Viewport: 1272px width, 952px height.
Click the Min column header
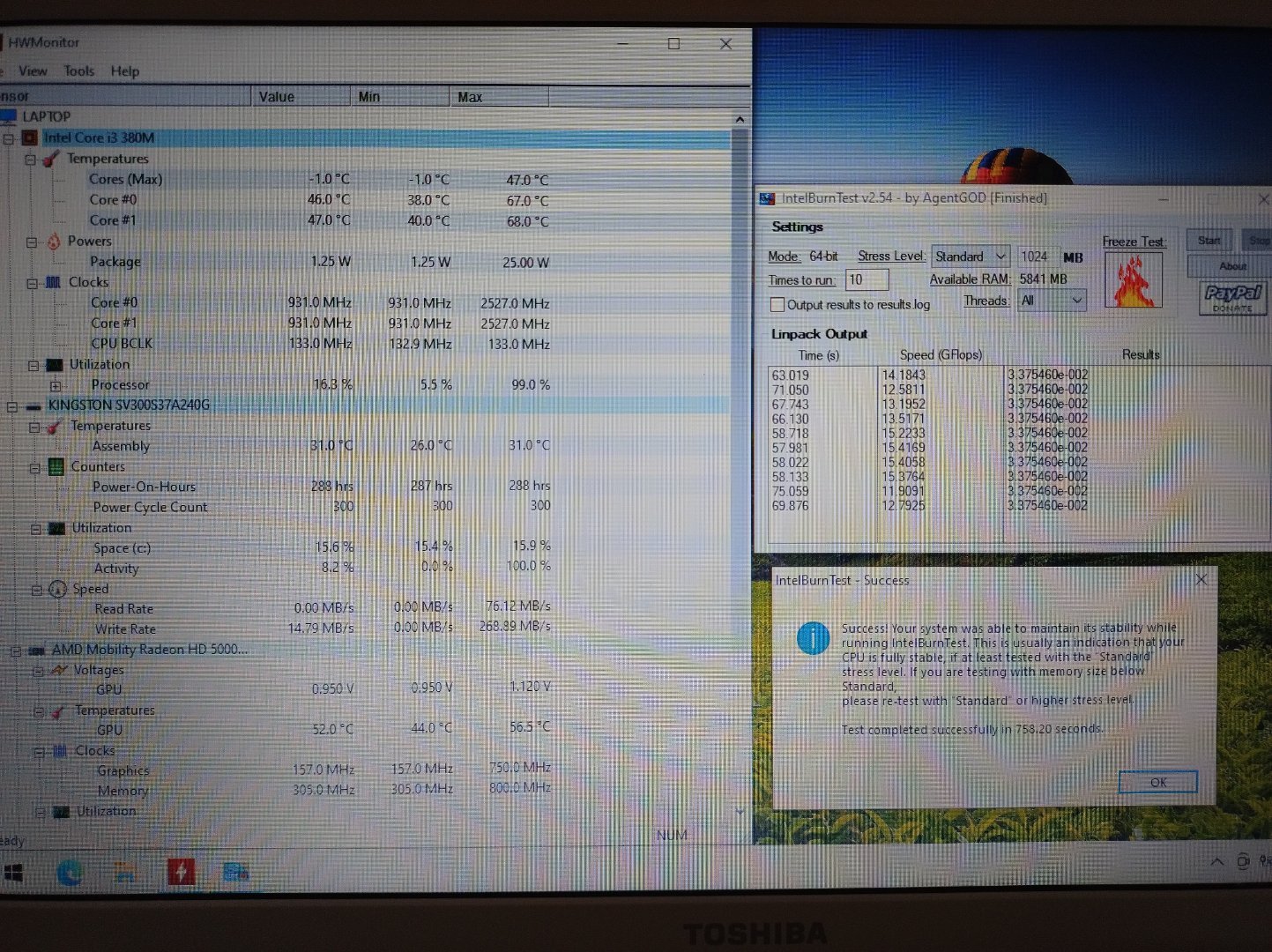point(400,97)
